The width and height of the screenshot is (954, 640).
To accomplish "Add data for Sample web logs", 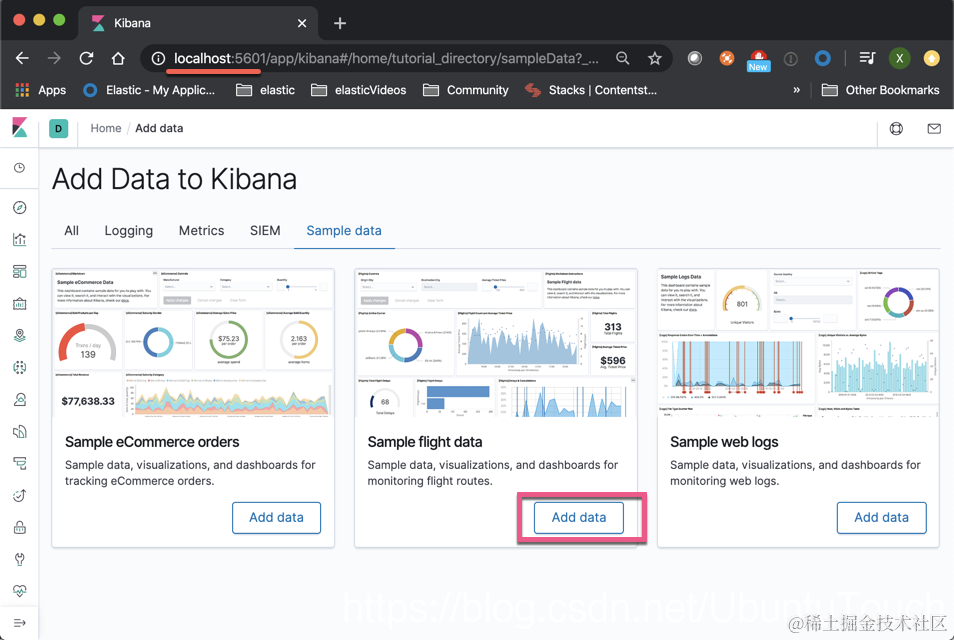I will [x=881, y=518].
